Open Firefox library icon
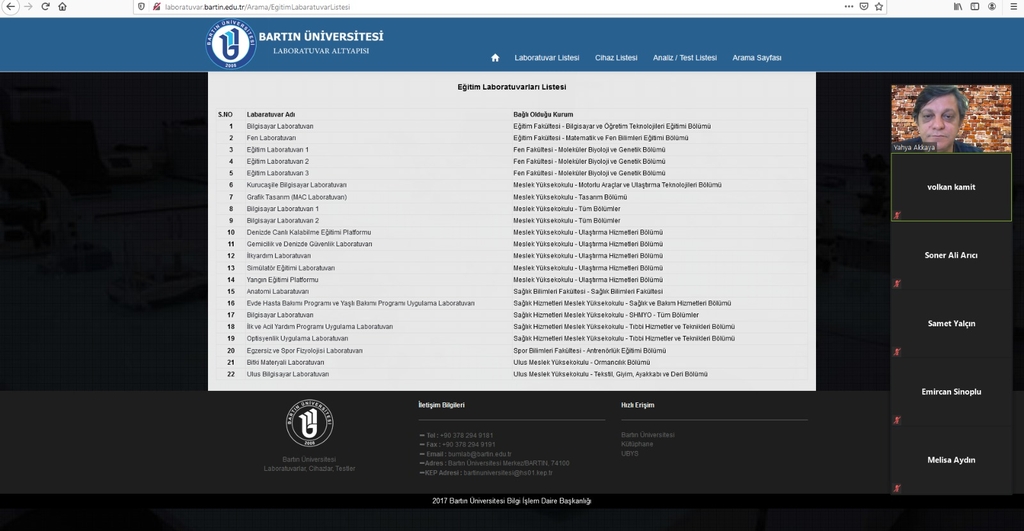 pos(958,6)
